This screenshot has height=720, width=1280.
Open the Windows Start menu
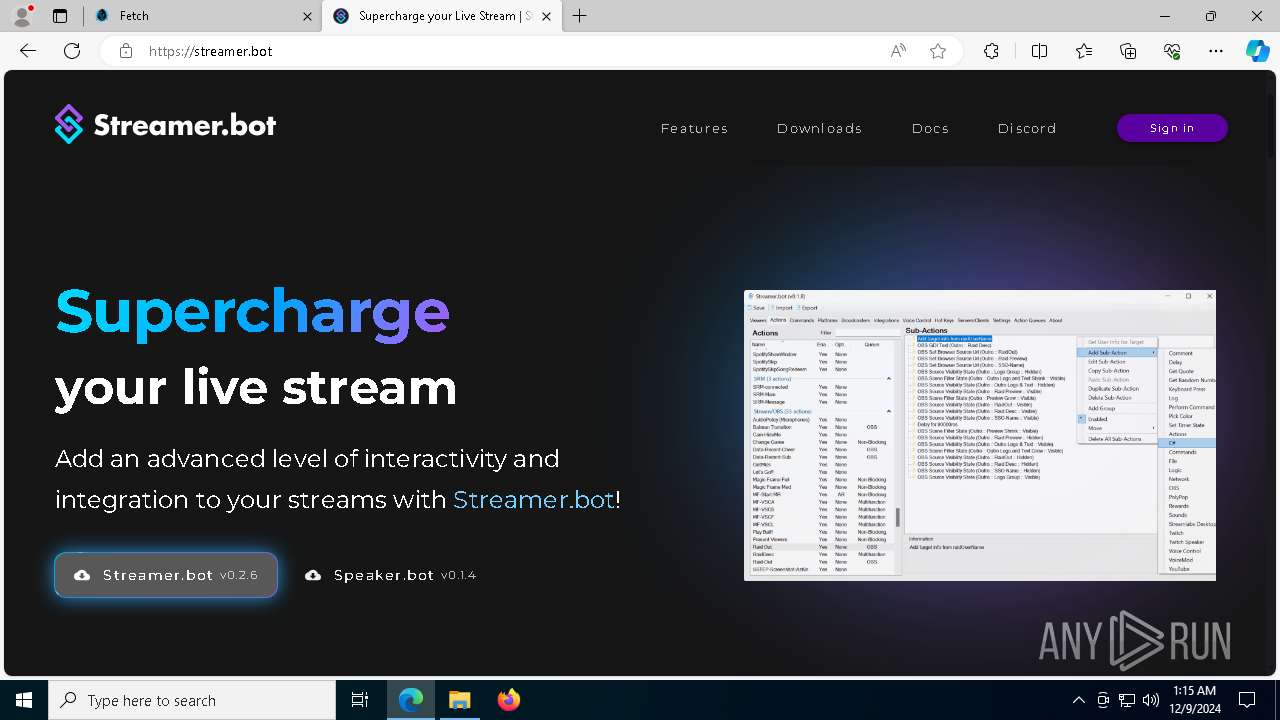24,700
